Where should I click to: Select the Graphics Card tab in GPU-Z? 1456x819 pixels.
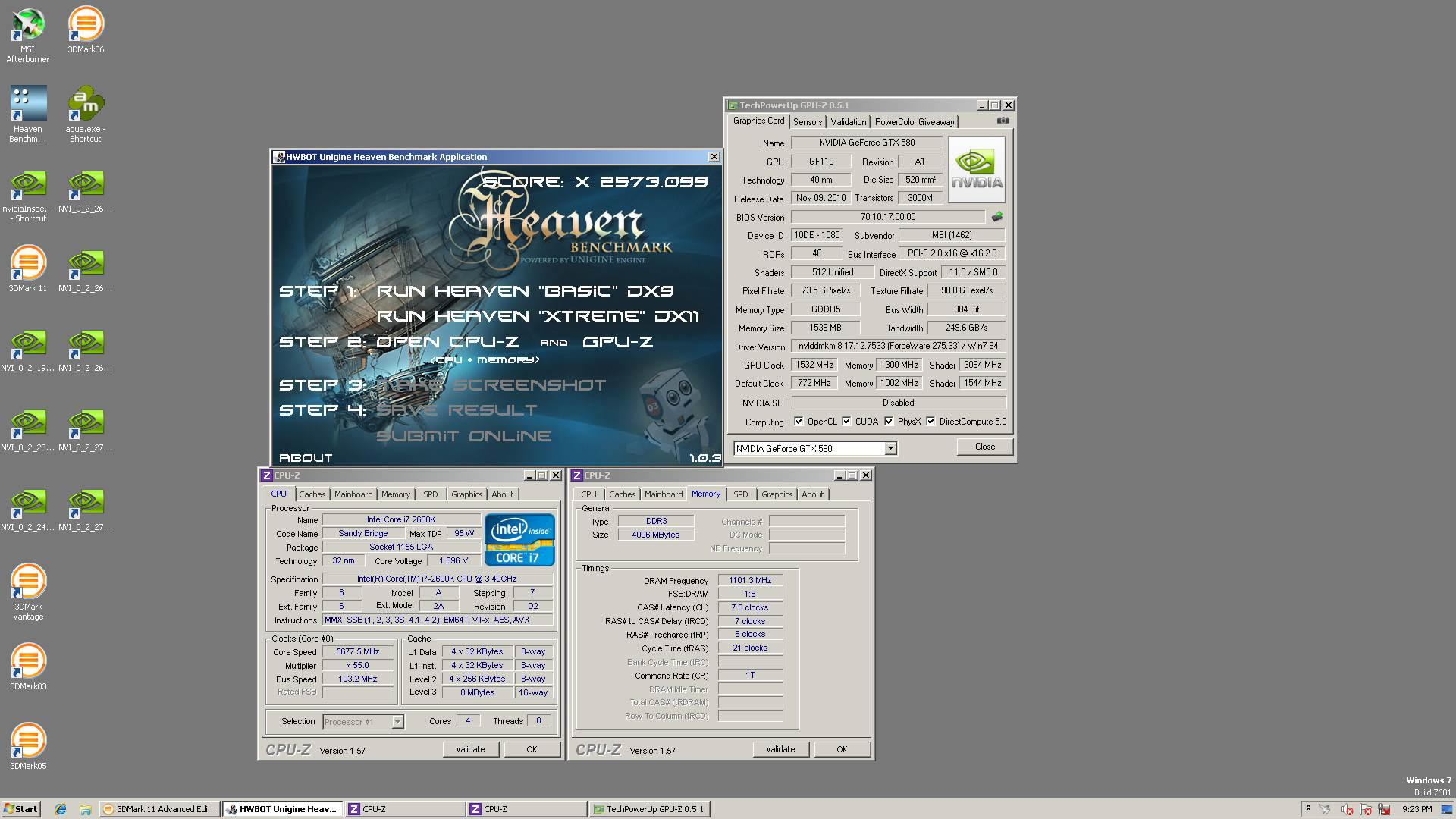pos(758,121)
